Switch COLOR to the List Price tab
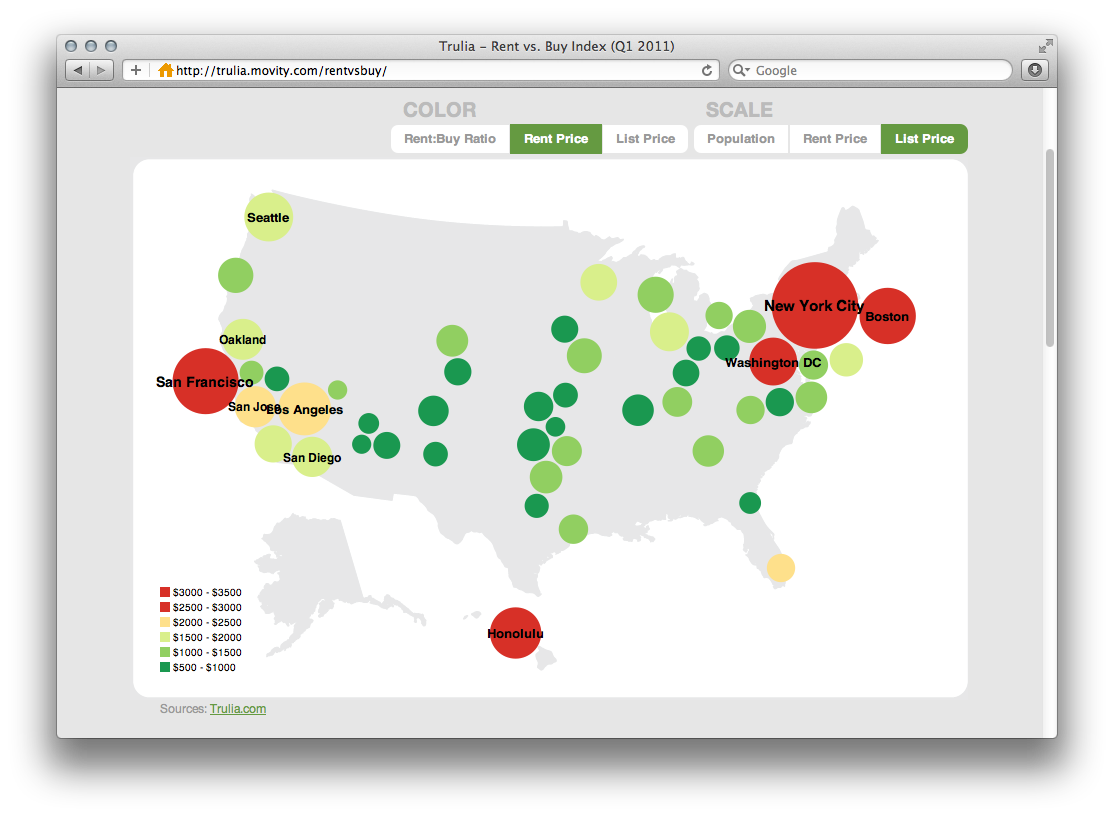 click(x=645, y=139)
